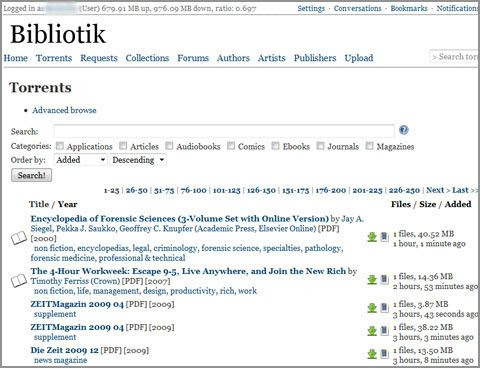Go to results page 76-100
This screenshot has height=368, width=480.
[x=193, y=190]
